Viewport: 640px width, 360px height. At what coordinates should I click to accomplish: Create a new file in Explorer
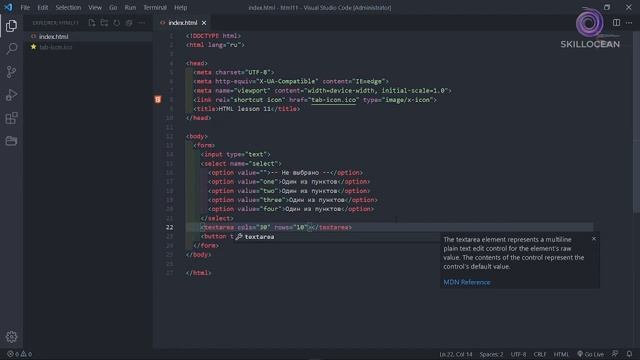pos(92,23)
